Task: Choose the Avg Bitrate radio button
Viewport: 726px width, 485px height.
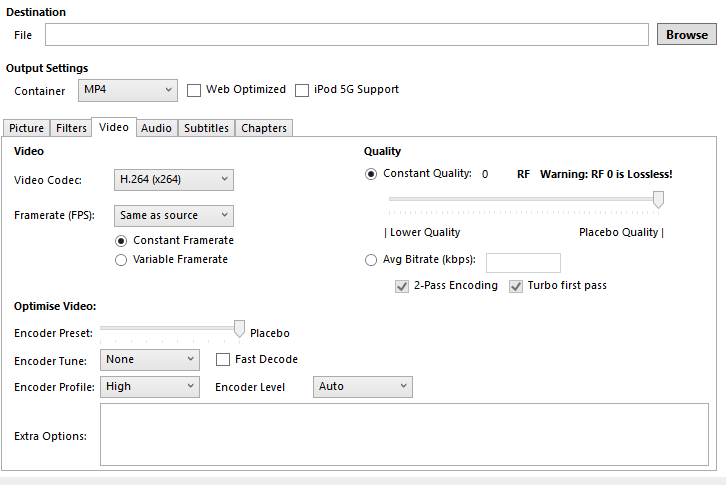Action: tap(372, 261)
